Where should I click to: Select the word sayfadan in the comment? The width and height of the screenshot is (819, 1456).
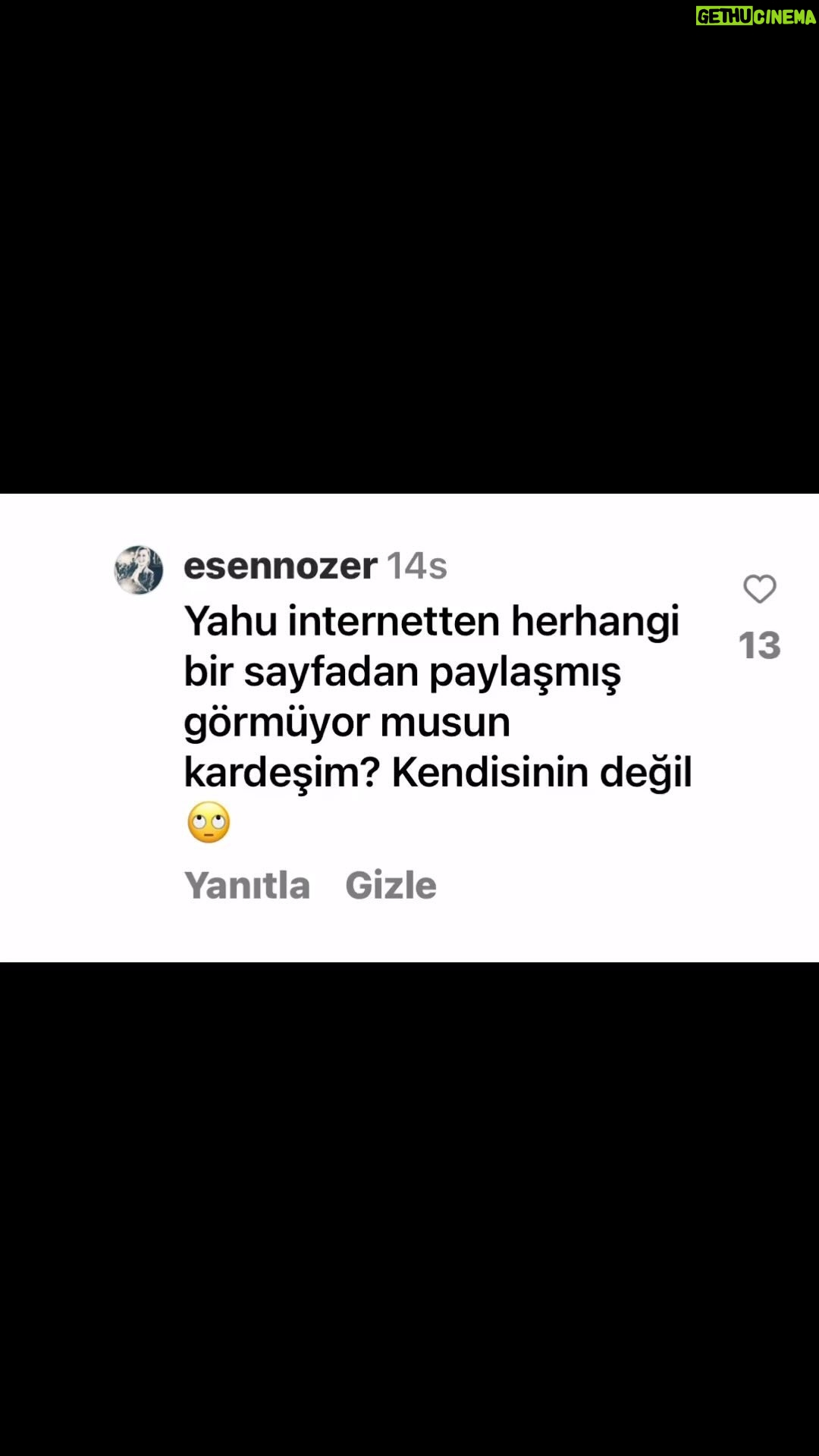point(331,673)
